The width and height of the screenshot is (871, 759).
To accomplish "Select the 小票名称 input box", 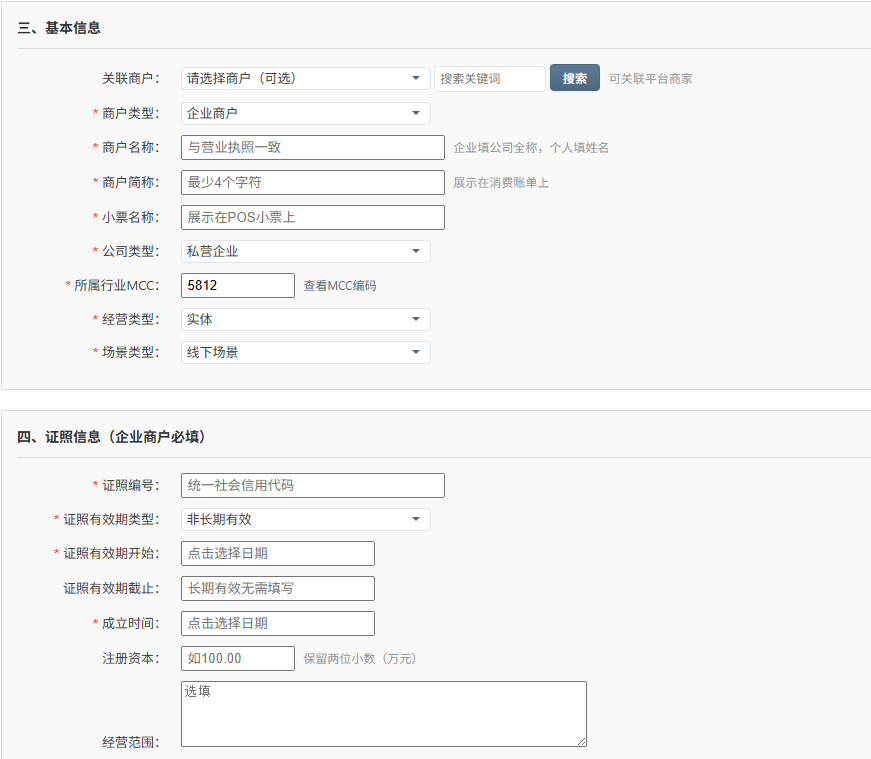I will pyautogui.click(x=312, y=217).
